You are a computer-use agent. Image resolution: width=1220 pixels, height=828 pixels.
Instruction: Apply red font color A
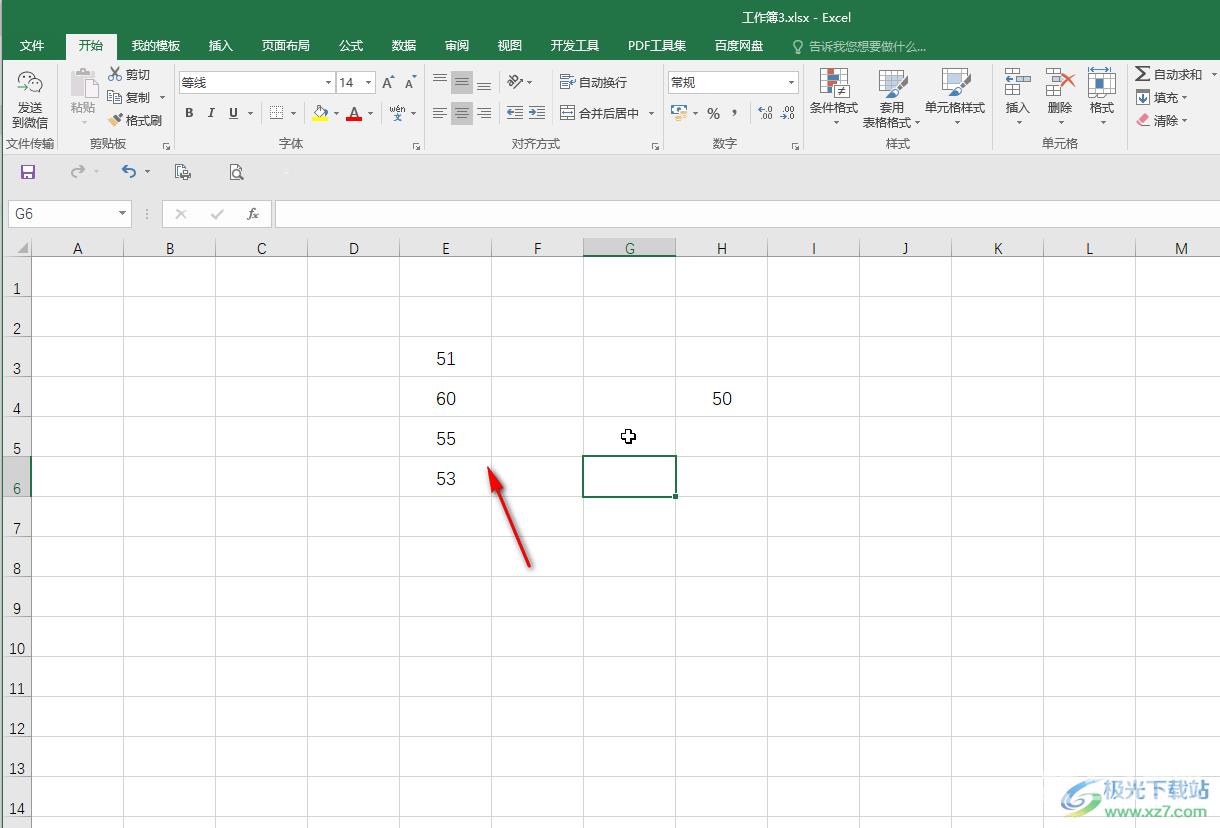[354, 113]
